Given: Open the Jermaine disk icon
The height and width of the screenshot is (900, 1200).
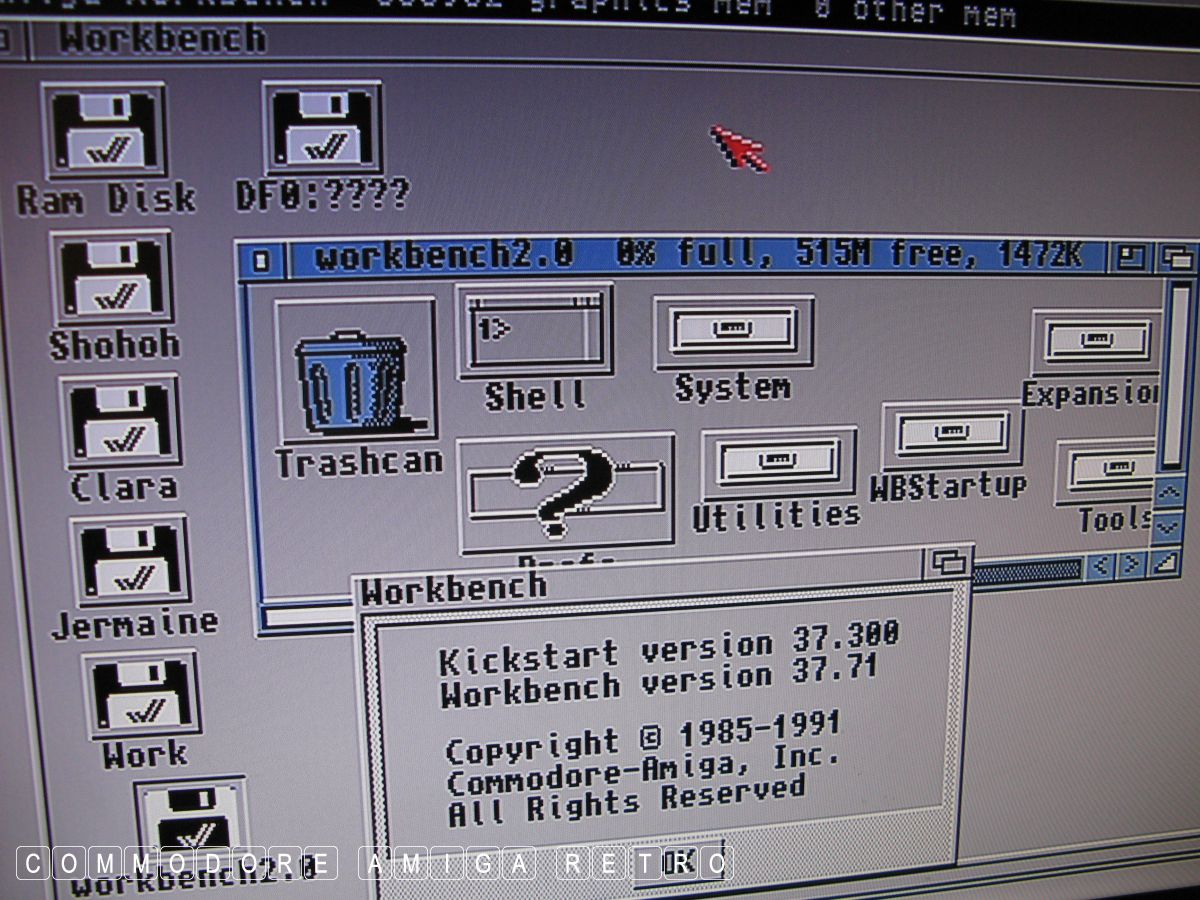Looking at the screenshot, I should (130, 560).
